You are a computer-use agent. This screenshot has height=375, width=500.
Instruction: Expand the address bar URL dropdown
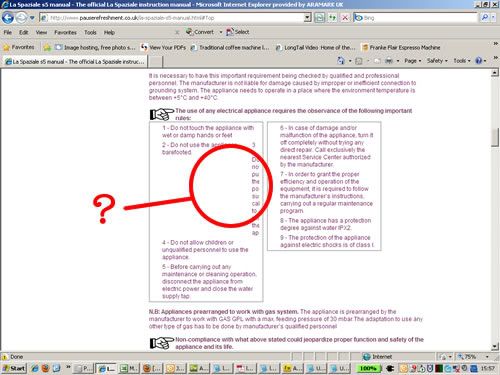[x=308, y=18]
